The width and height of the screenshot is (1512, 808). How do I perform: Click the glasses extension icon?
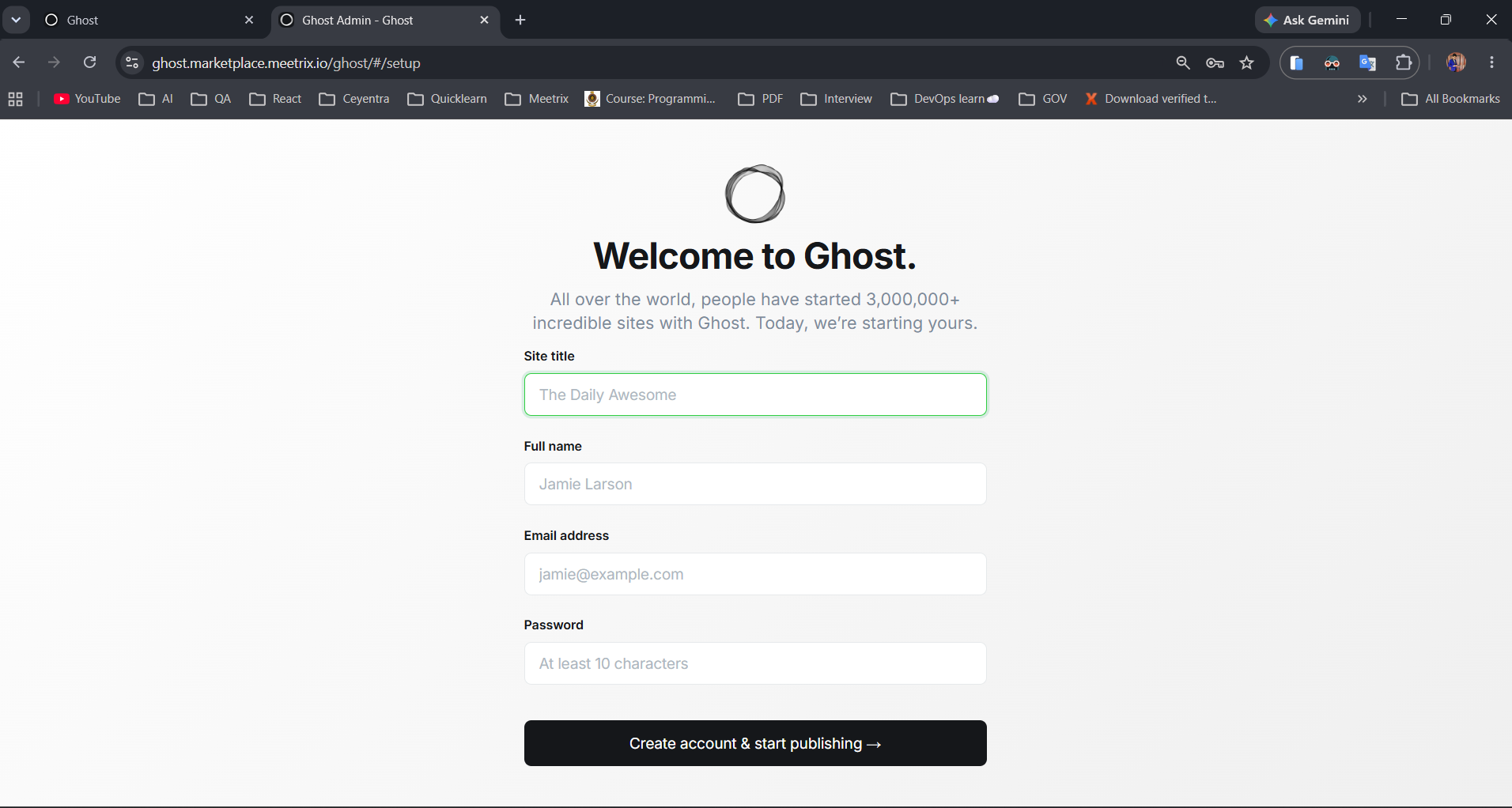coord(1332,62)
